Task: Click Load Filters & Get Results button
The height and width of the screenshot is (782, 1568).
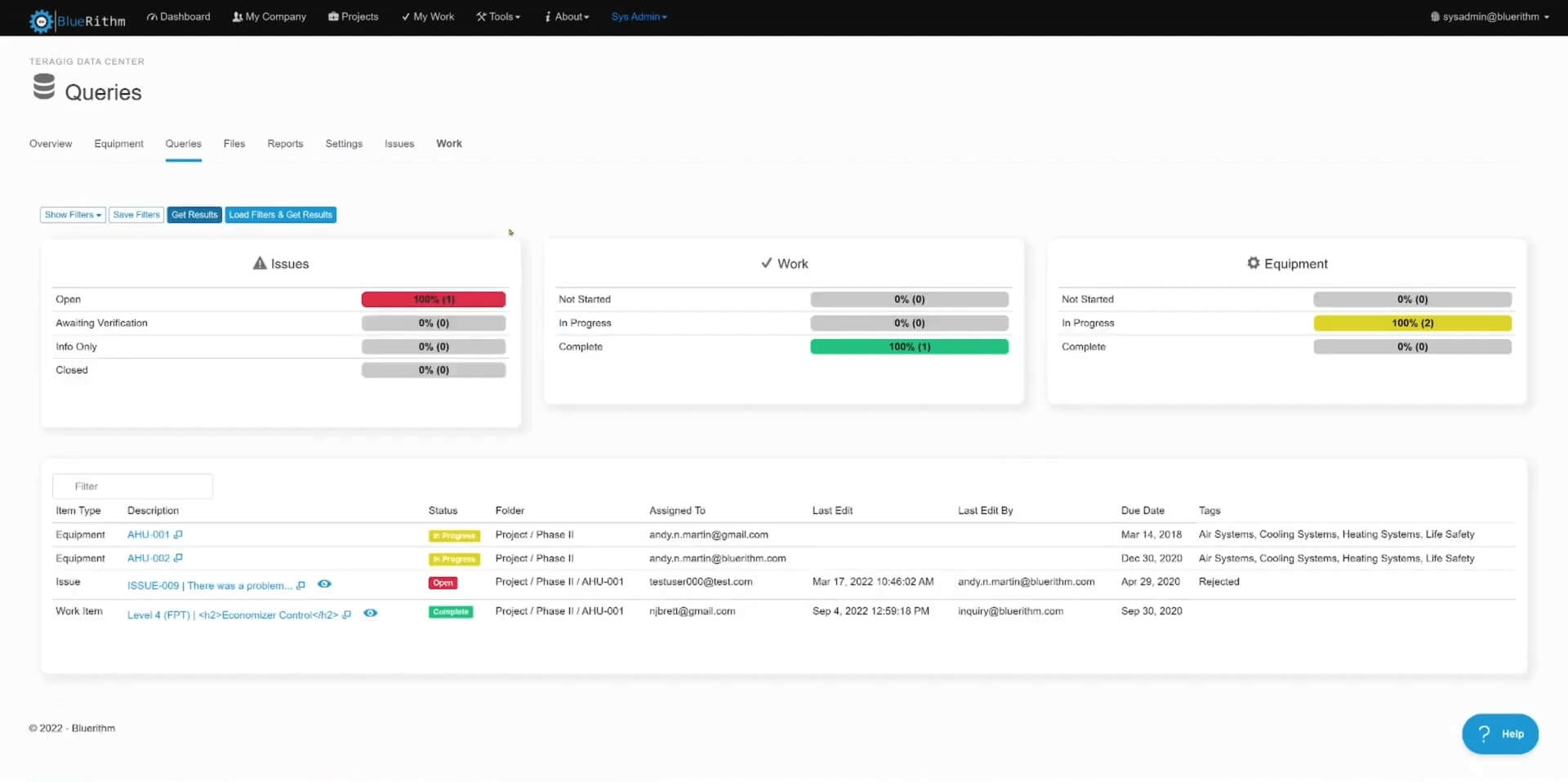Action: coord(281,215)
